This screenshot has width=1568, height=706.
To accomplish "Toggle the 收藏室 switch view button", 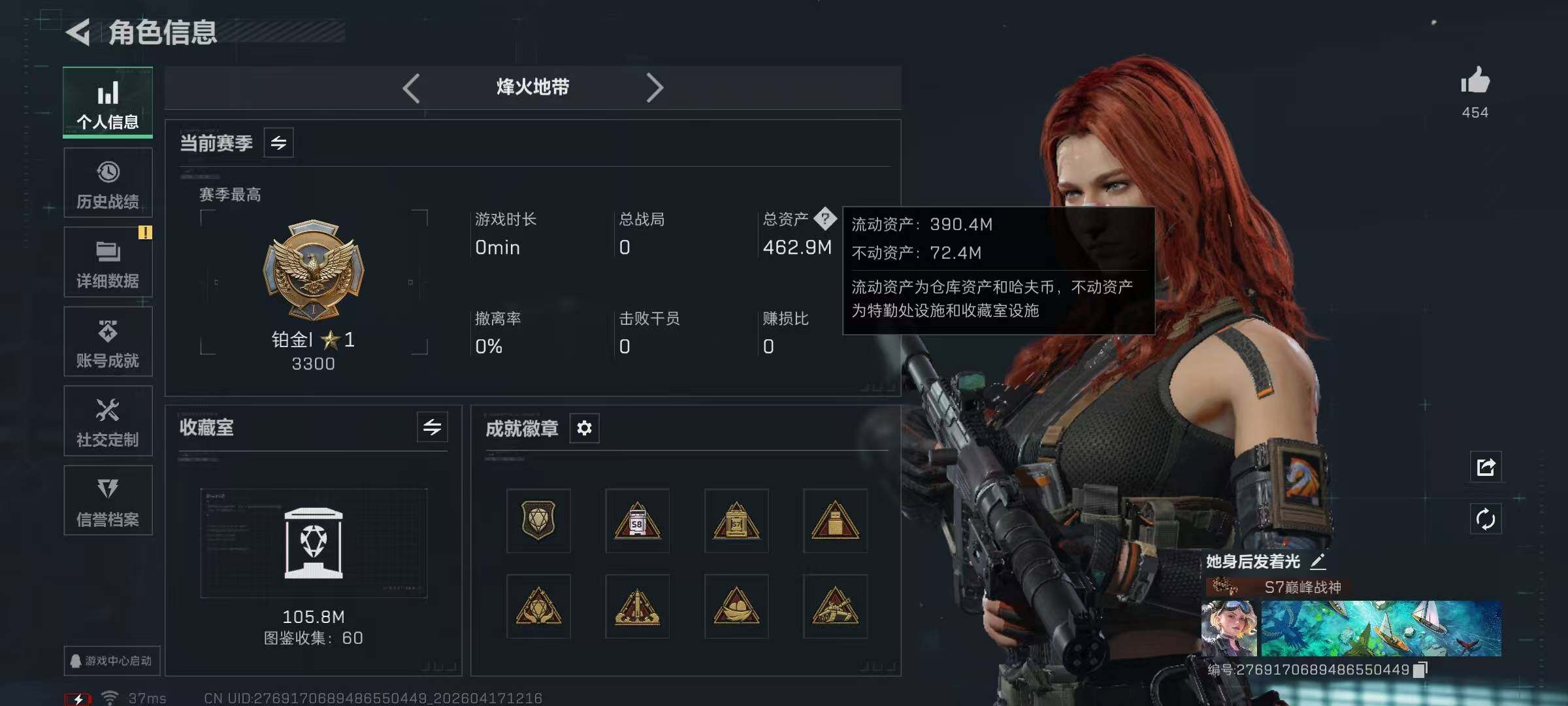I will tap(432, 428).
